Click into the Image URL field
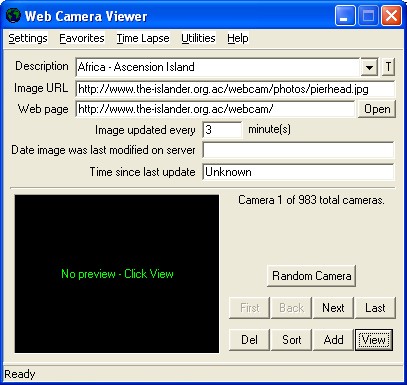Viewport: 407px width, 385px height. point(235,89)
